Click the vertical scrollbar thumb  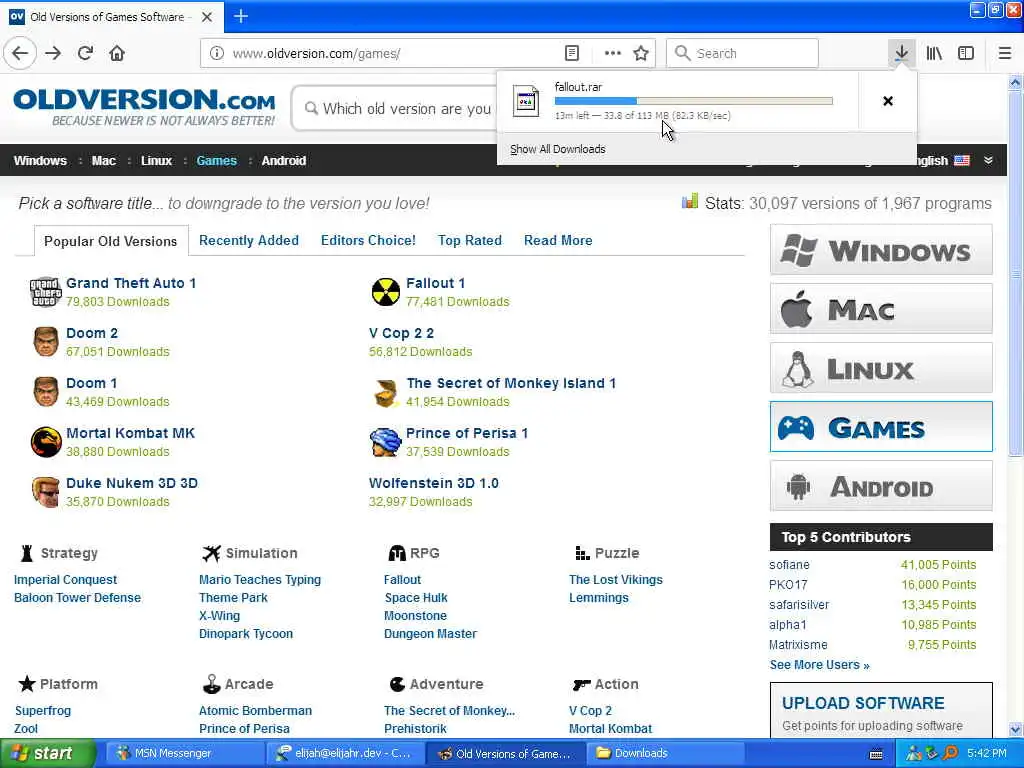click(1015, 273)
